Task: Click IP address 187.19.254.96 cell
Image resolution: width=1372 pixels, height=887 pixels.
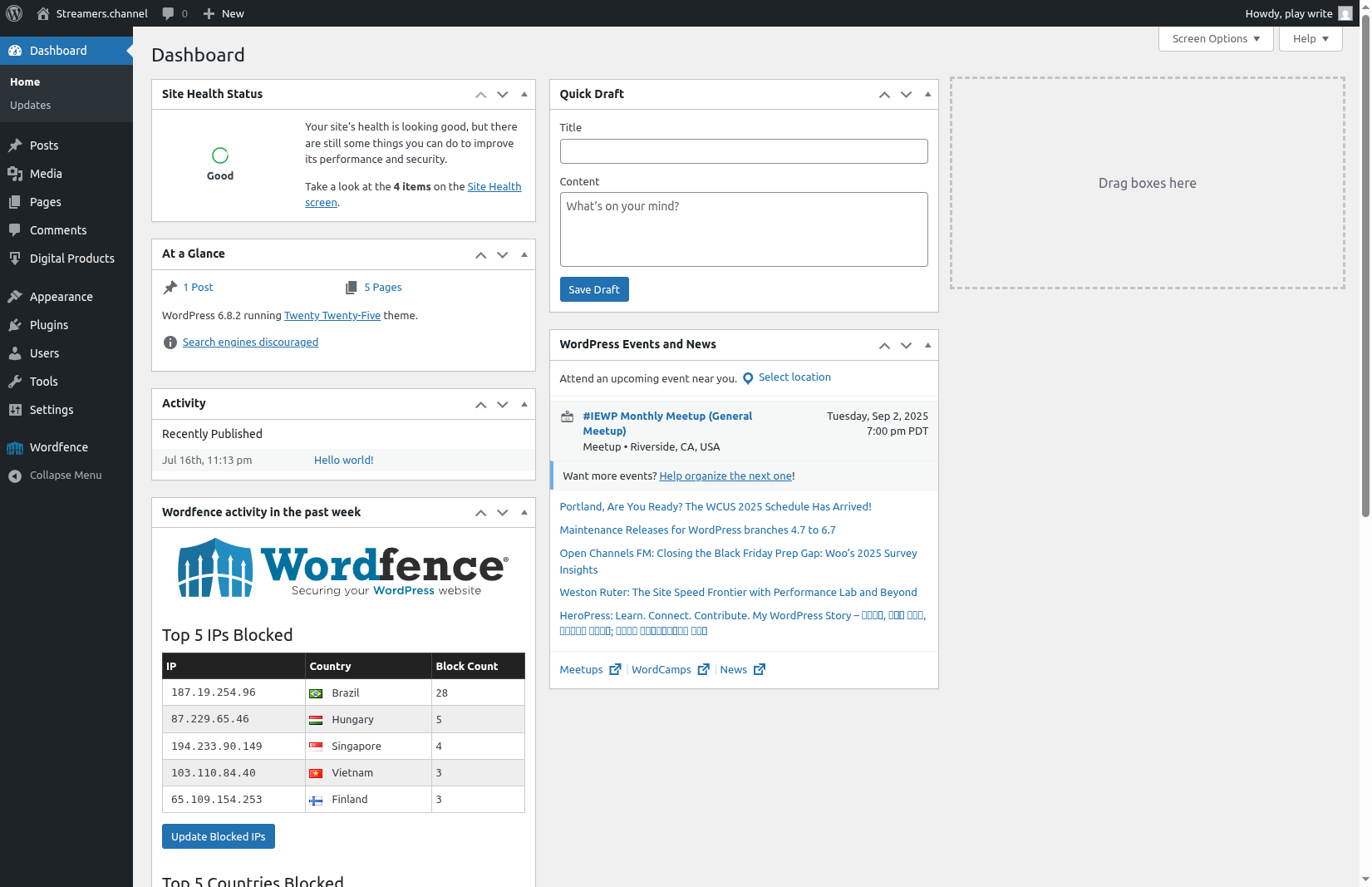Action: click(x=234, y=692)
